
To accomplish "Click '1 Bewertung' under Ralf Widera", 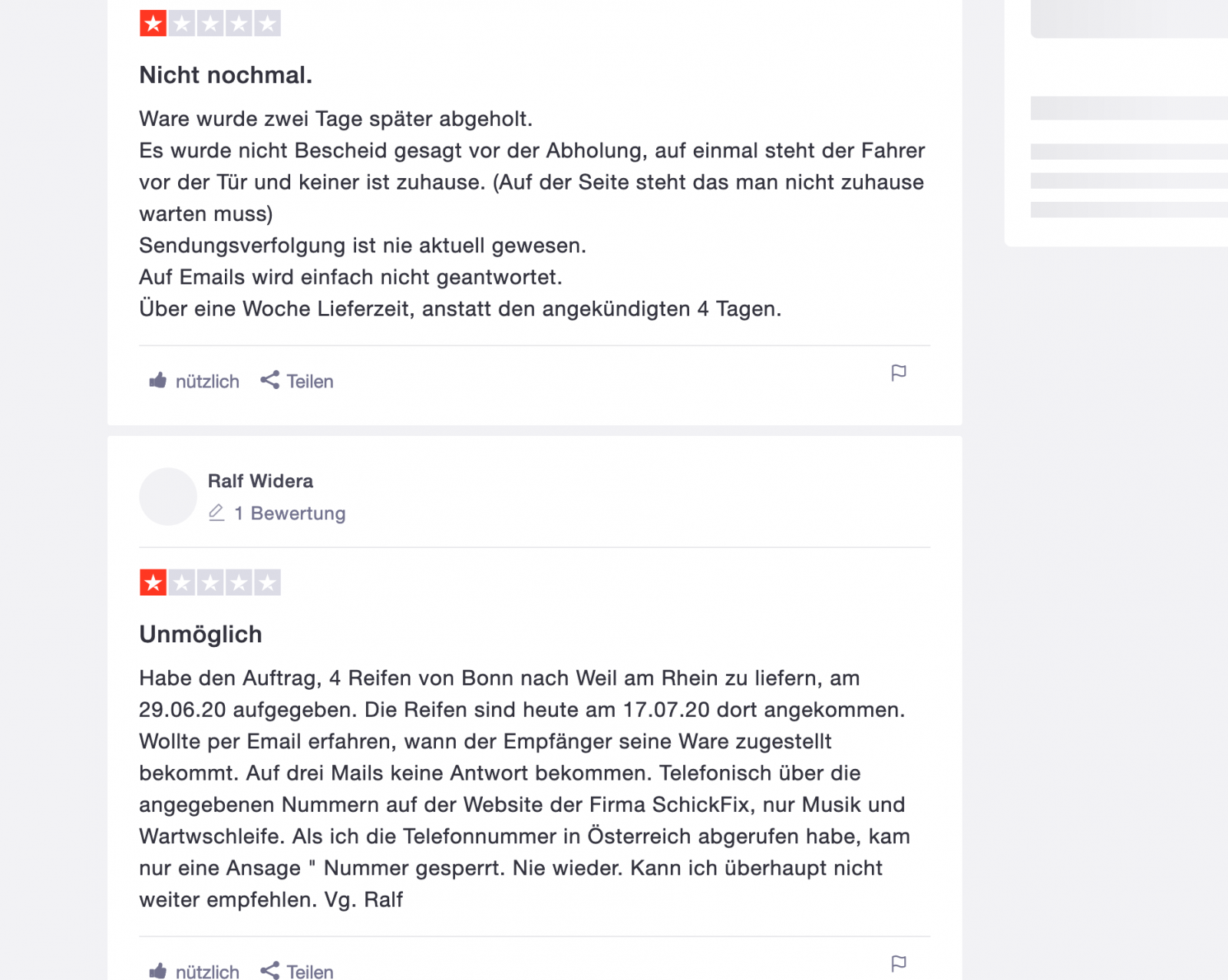I will 289,513.
